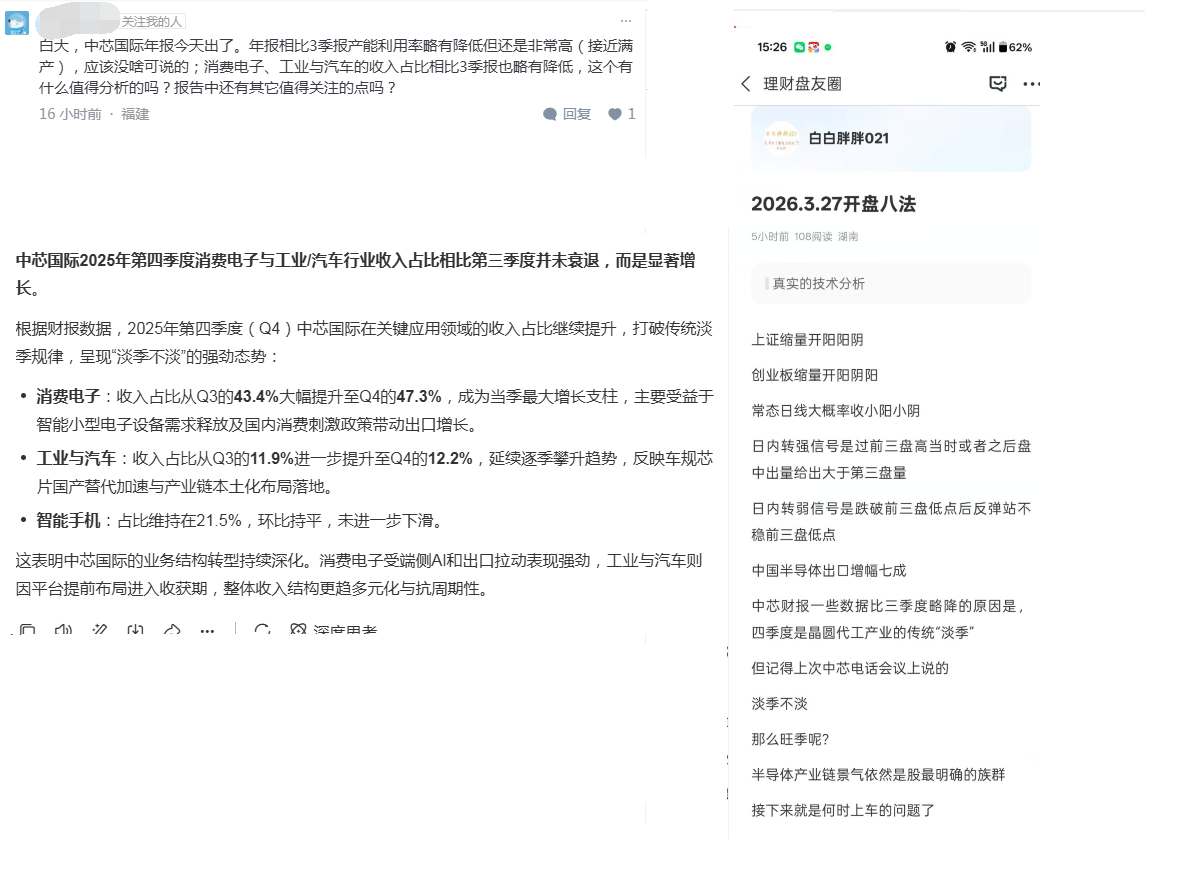Open the ellipsis menu on the comment post
The width and height of the screenshot is (1182, 893).
(x=626, y=21)
